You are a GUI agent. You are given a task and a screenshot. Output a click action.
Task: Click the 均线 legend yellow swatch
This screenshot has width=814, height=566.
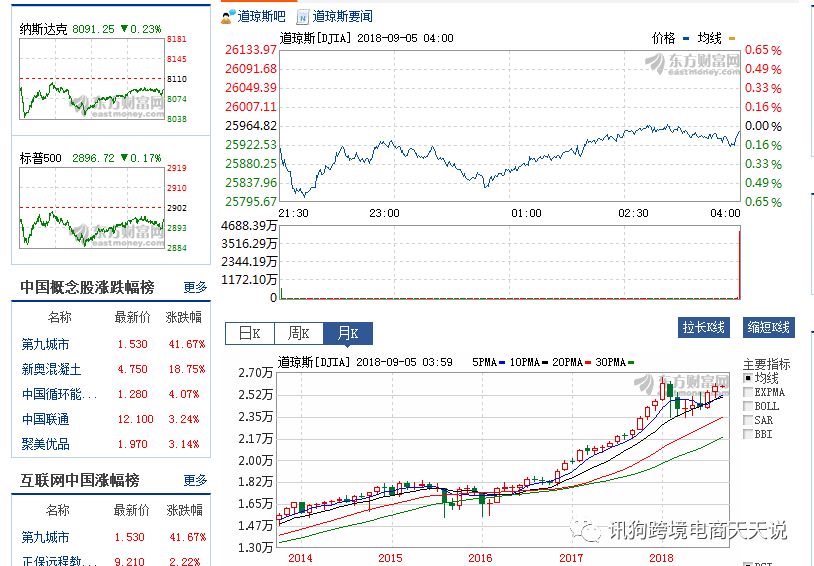[732, 38]
